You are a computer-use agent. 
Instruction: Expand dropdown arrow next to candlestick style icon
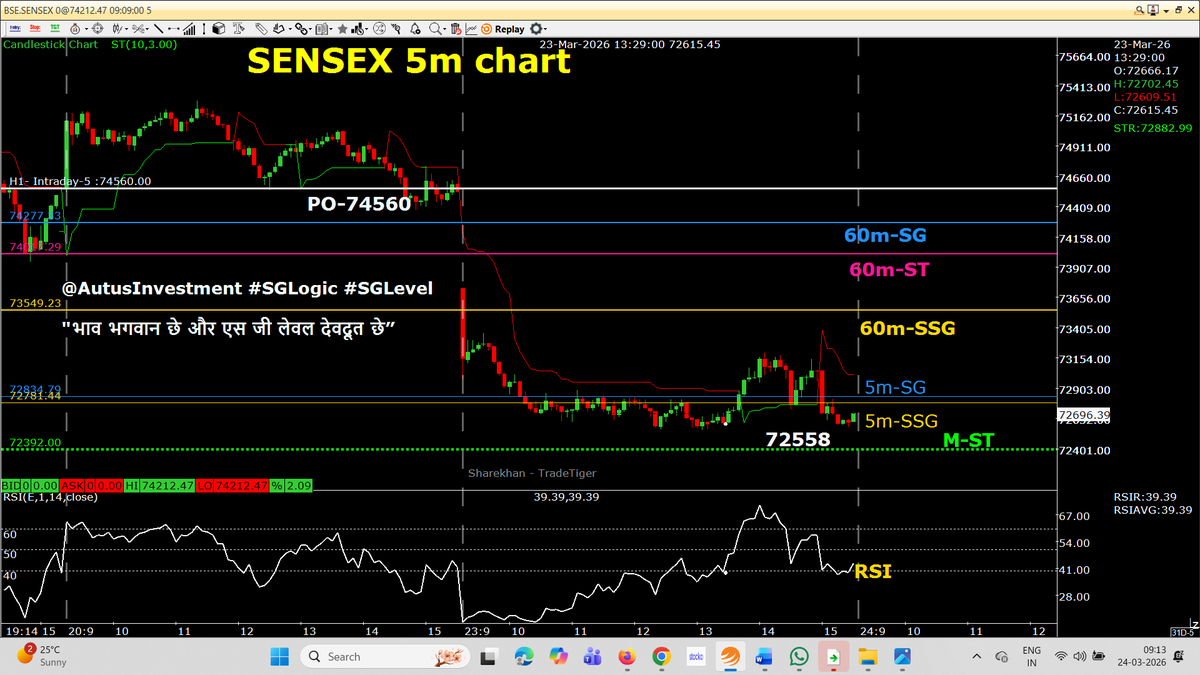[x=127, y=29]
